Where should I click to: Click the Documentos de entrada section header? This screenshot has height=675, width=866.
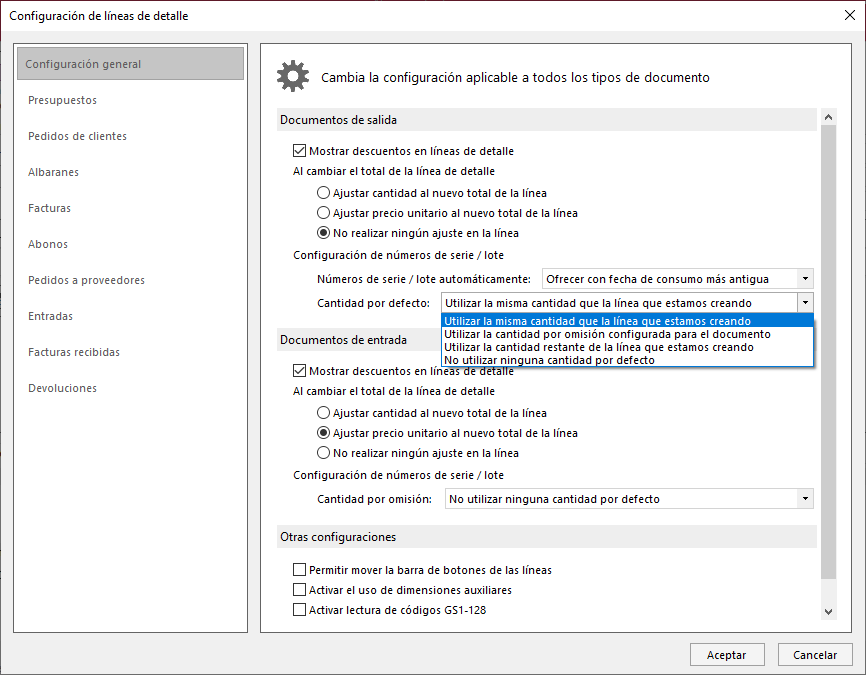click(359, 340)
